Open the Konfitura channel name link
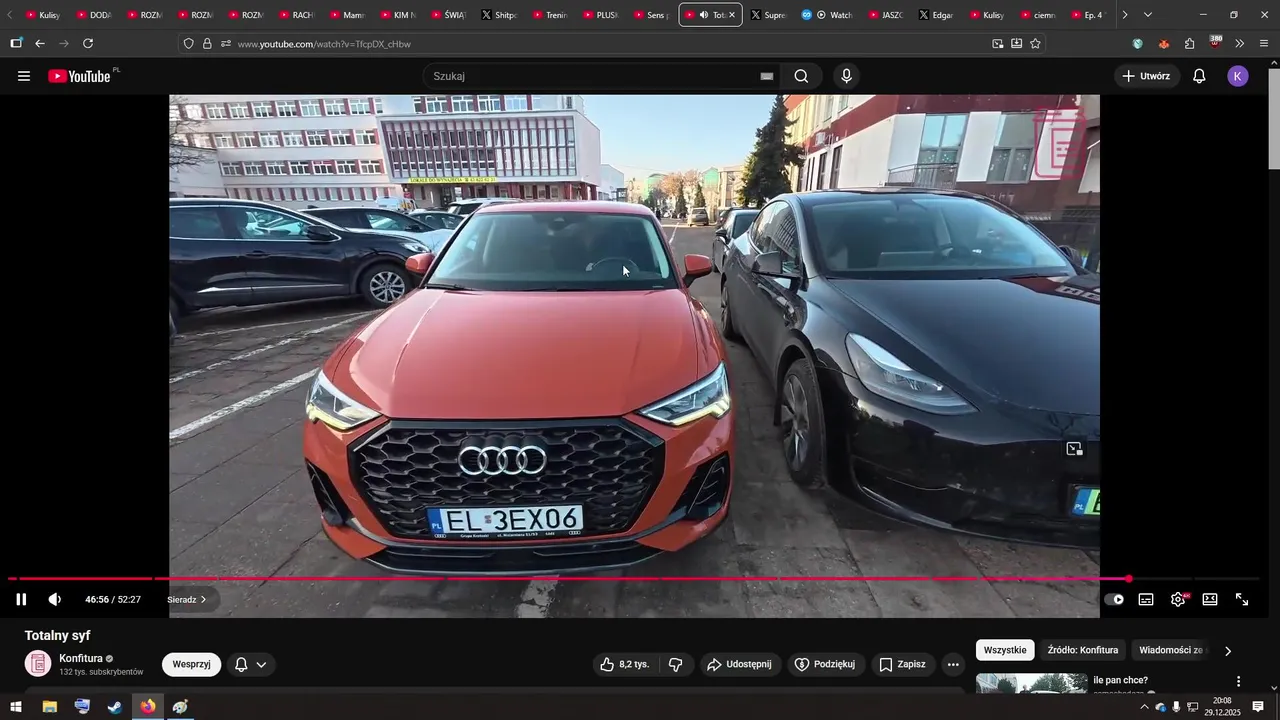1280x720 pixels. 81,658
